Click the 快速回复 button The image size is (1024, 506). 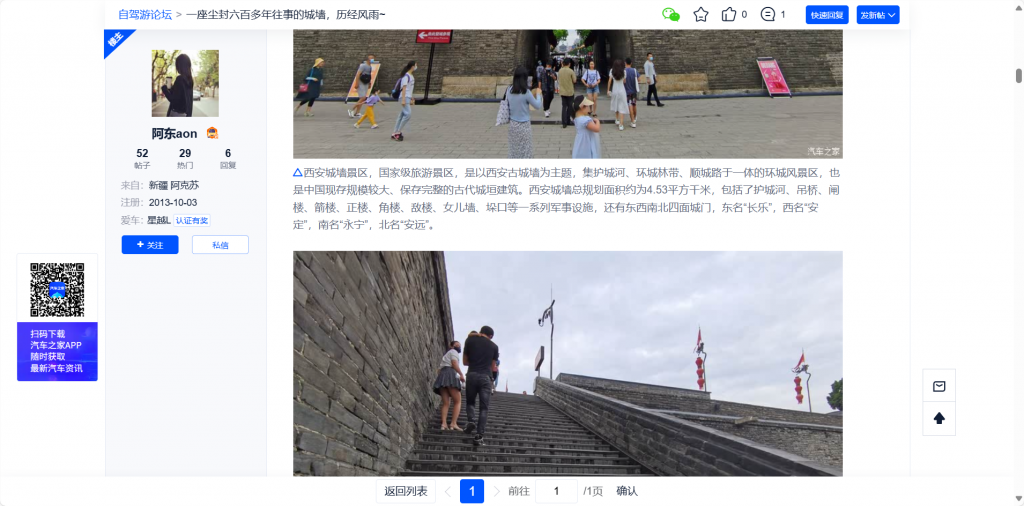click(827, 15)
